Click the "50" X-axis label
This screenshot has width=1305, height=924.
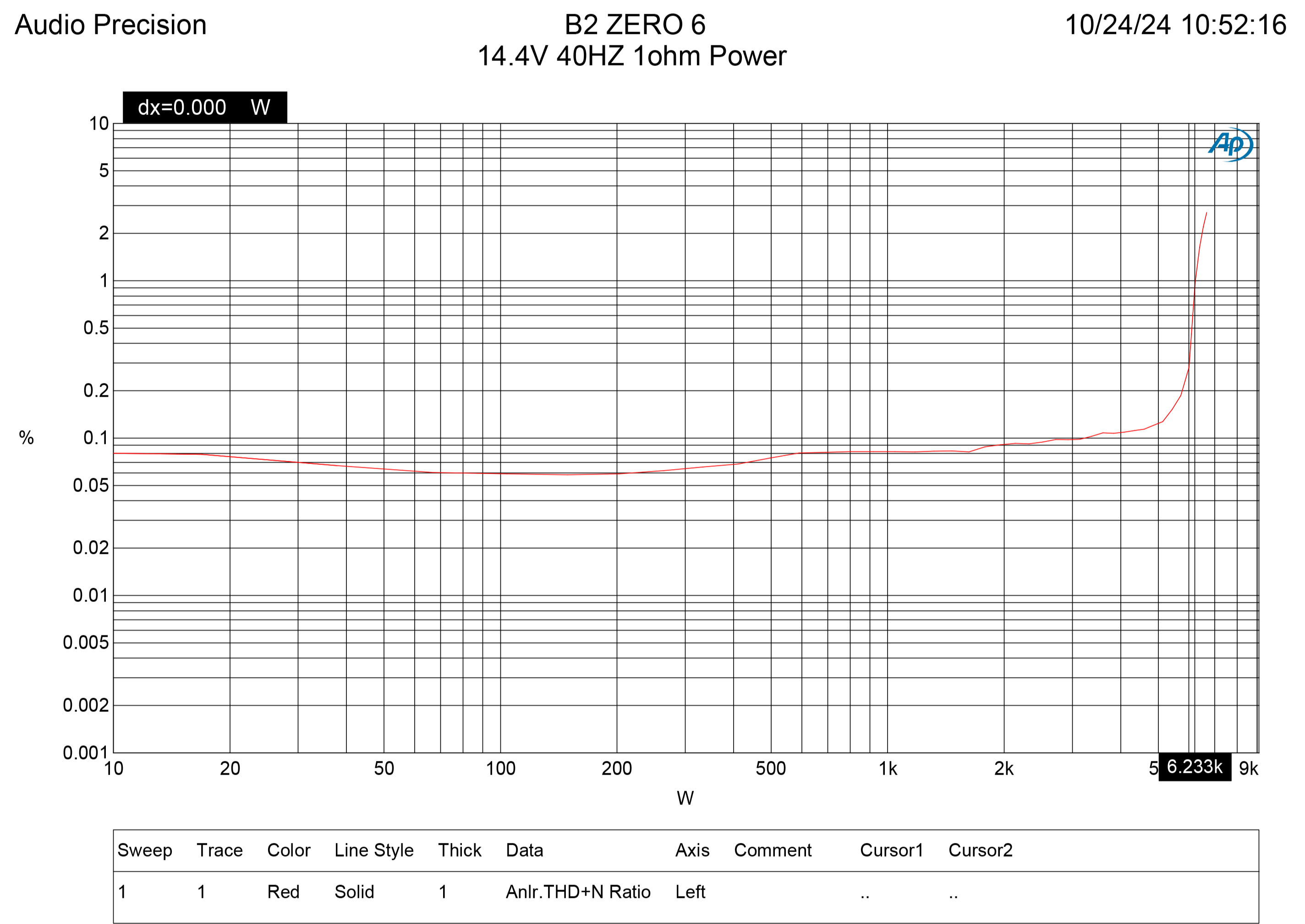pos(384,769)
